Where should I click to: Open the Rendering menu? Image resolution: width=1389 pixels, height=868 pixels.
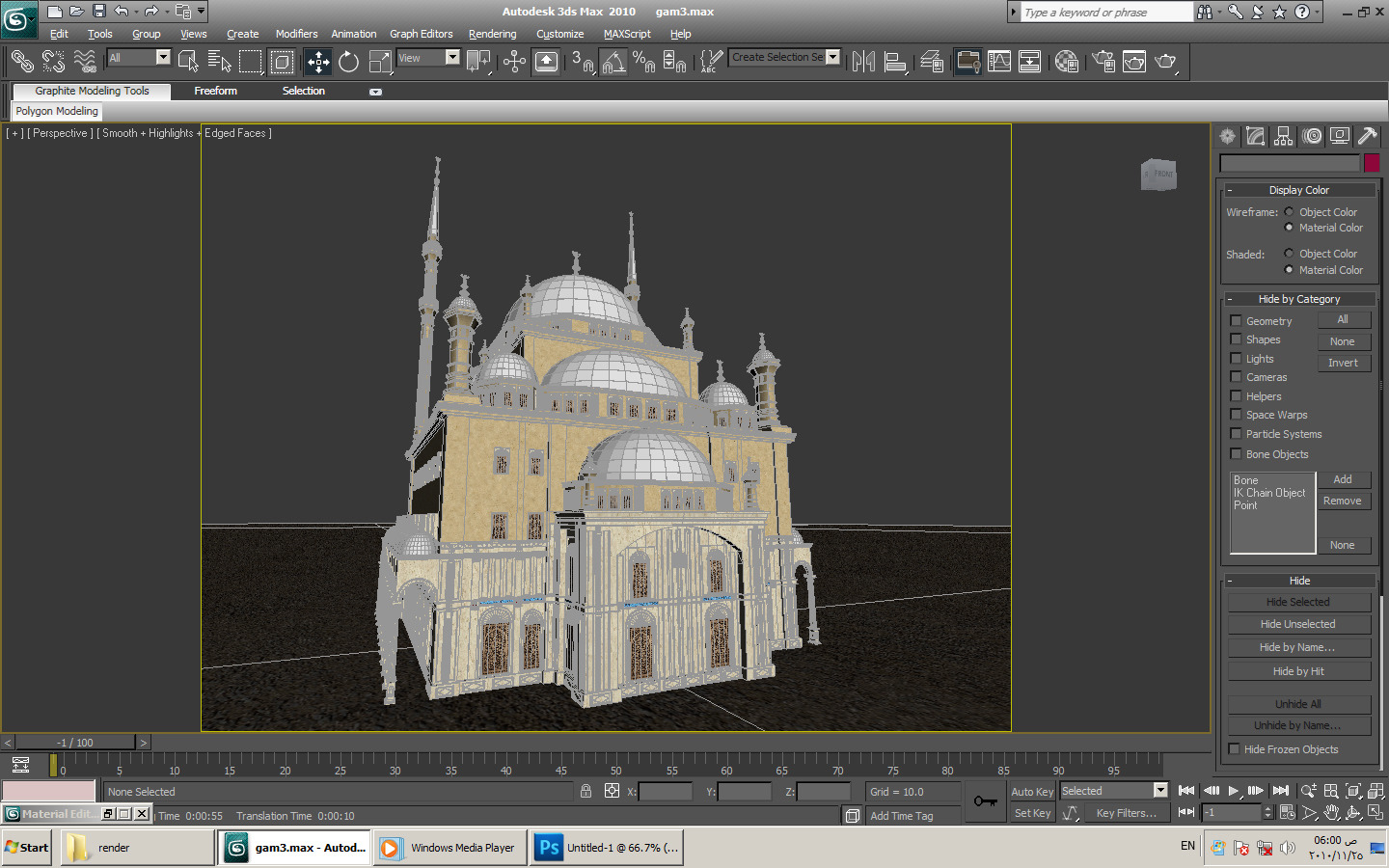(x=492, y=34)
